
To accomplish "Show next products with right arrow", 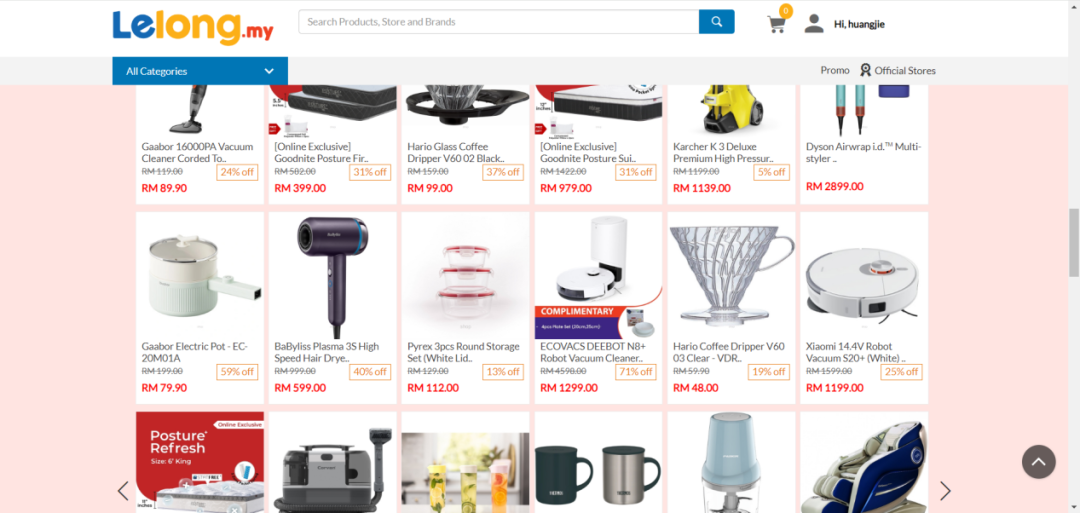I will pos(945,490).
